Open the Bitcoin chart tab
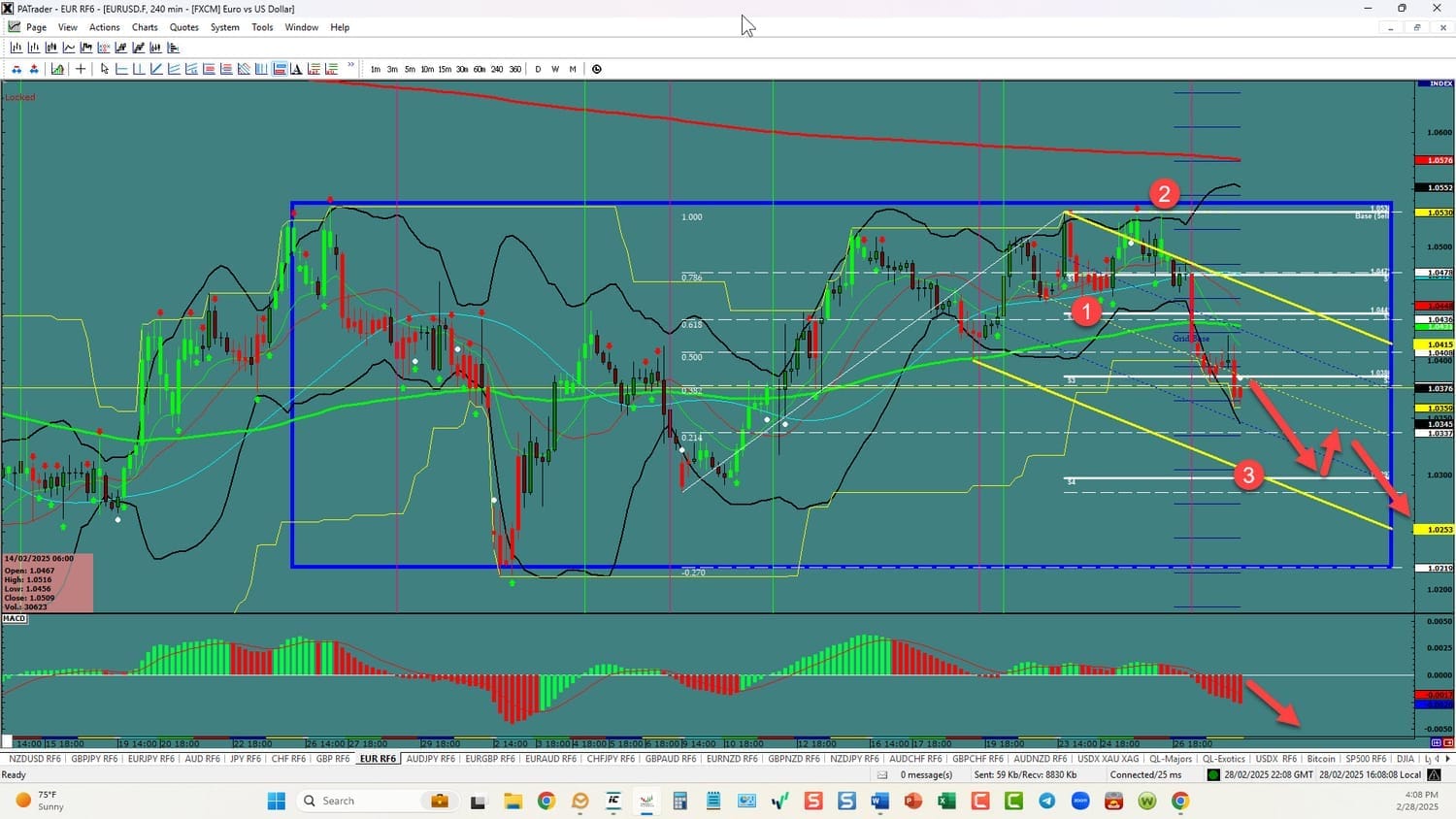Viewport: 1456px width, 819px height. point(1321,759)
